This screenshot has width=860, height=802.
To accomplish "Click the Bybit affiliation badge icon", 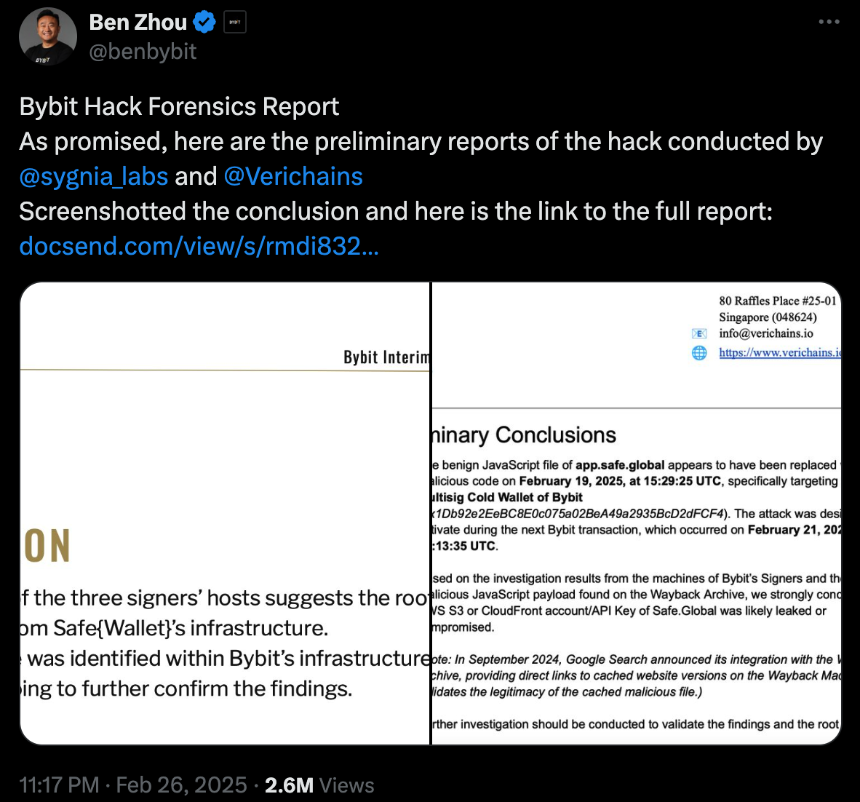I will point(235,22).
